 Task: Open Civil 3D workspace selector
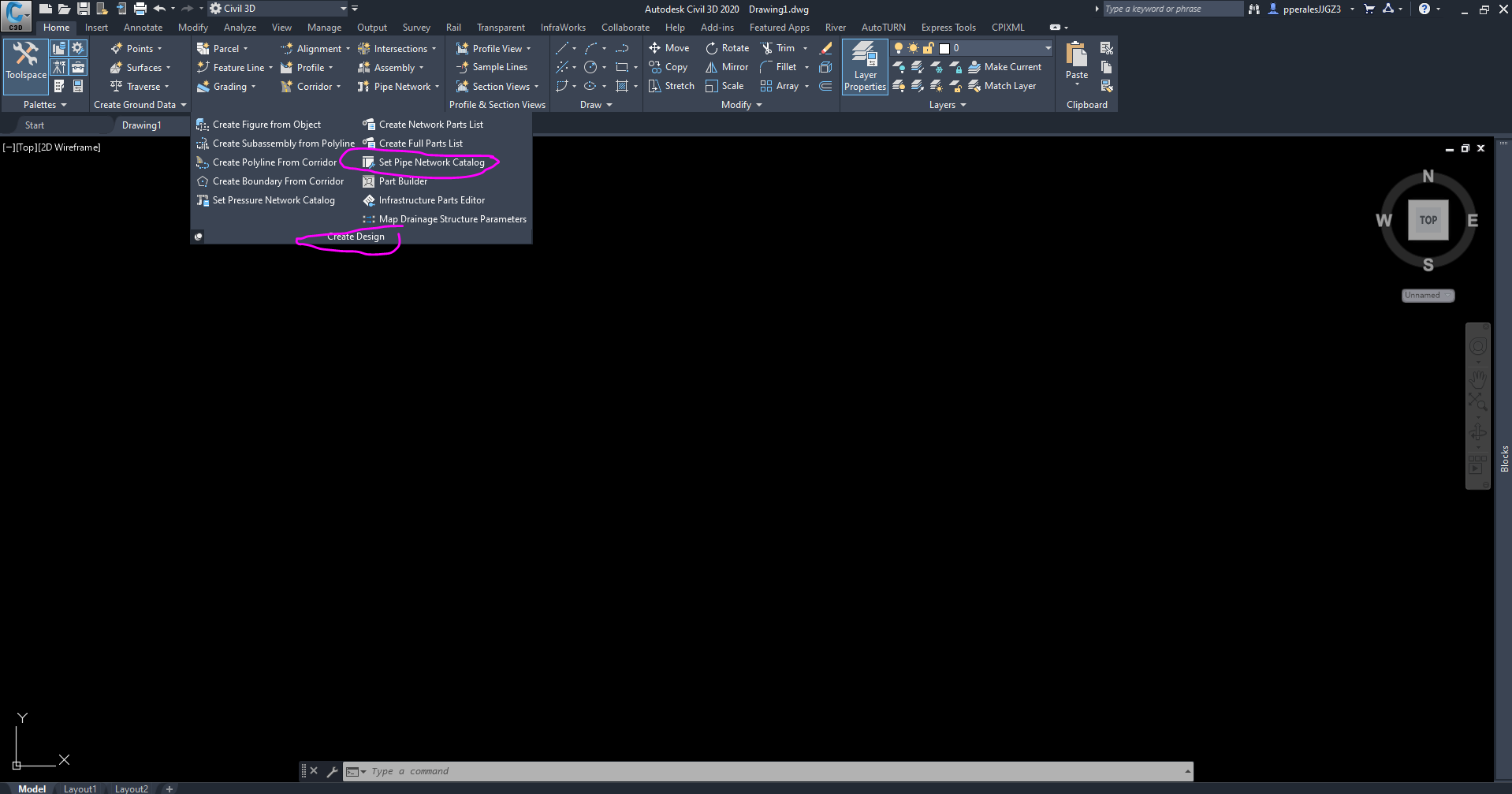point(278,9)
